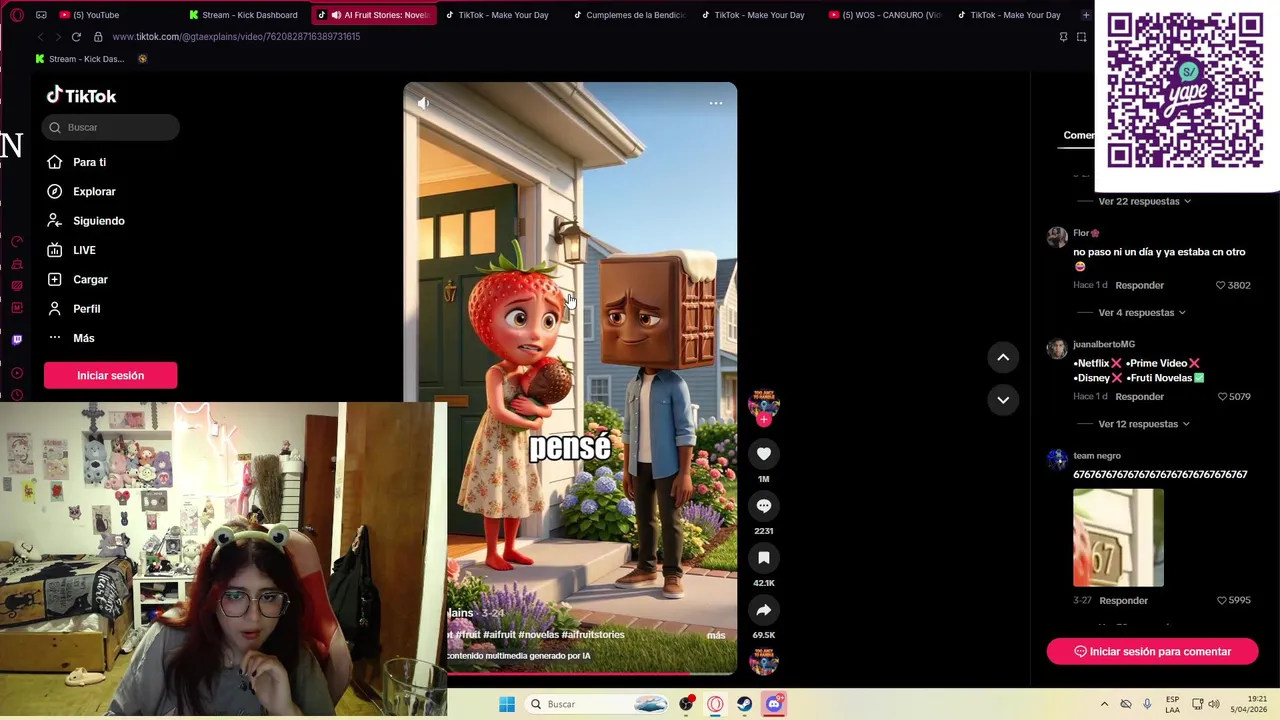The height and width of the screenshot is (720, 1280).
Task: Expand the video caption with 'más'
Action: (716, 635)
